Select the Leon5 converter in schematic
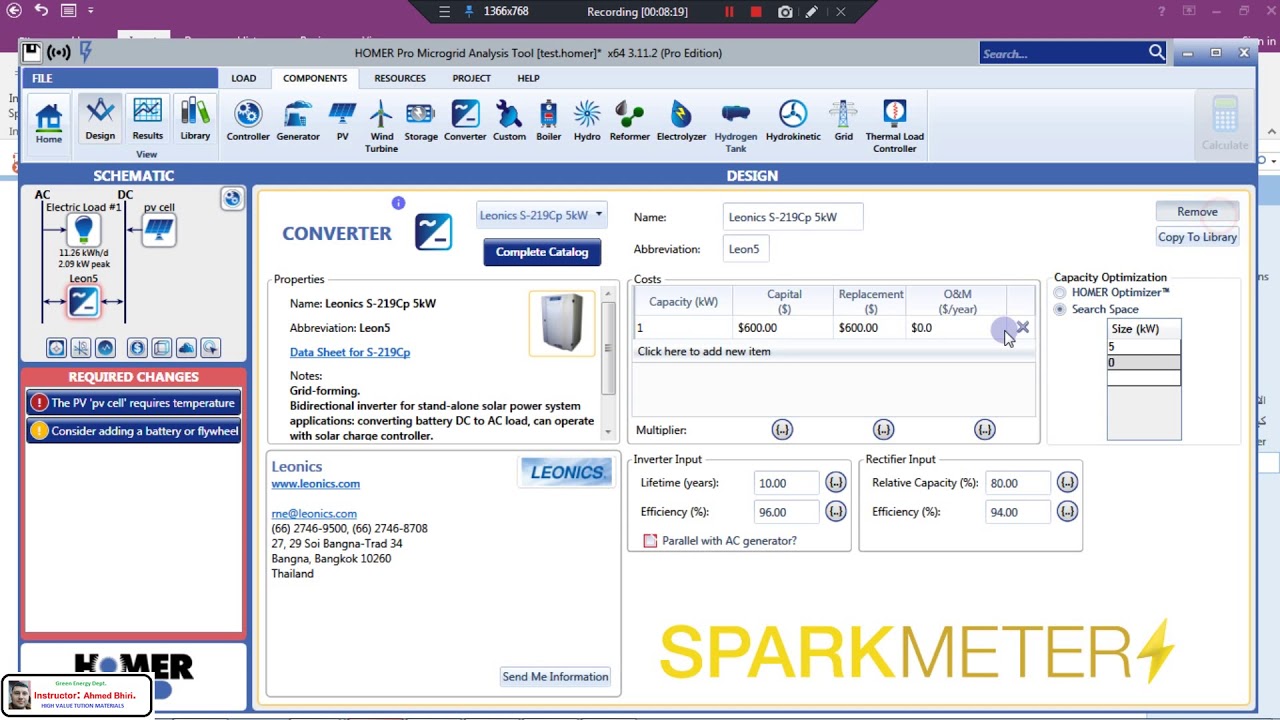Viewport: 1280px width, 720px height. click(83, 301)
